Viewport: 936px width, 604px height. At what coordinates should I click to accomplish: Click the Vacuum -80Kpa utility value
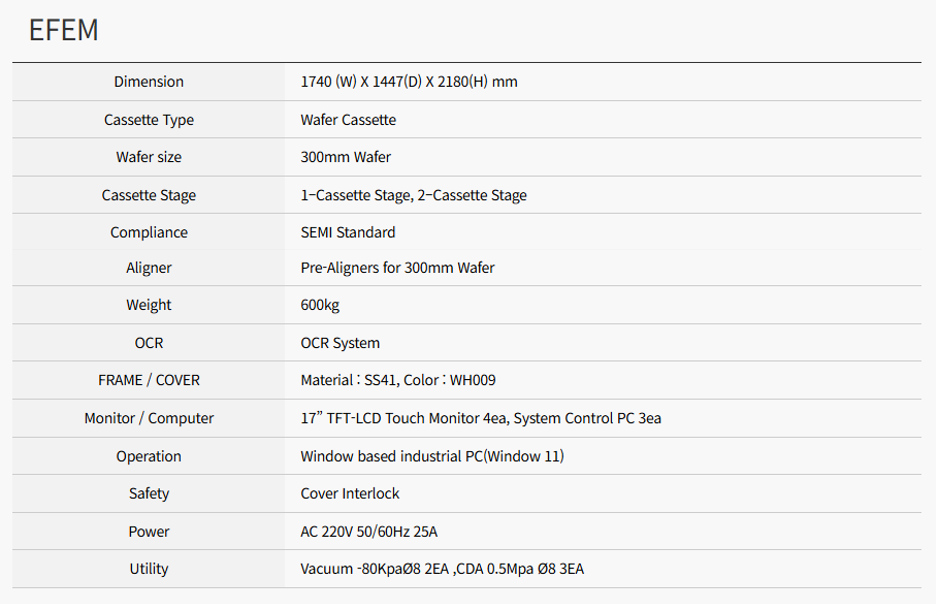coord(442,569)
